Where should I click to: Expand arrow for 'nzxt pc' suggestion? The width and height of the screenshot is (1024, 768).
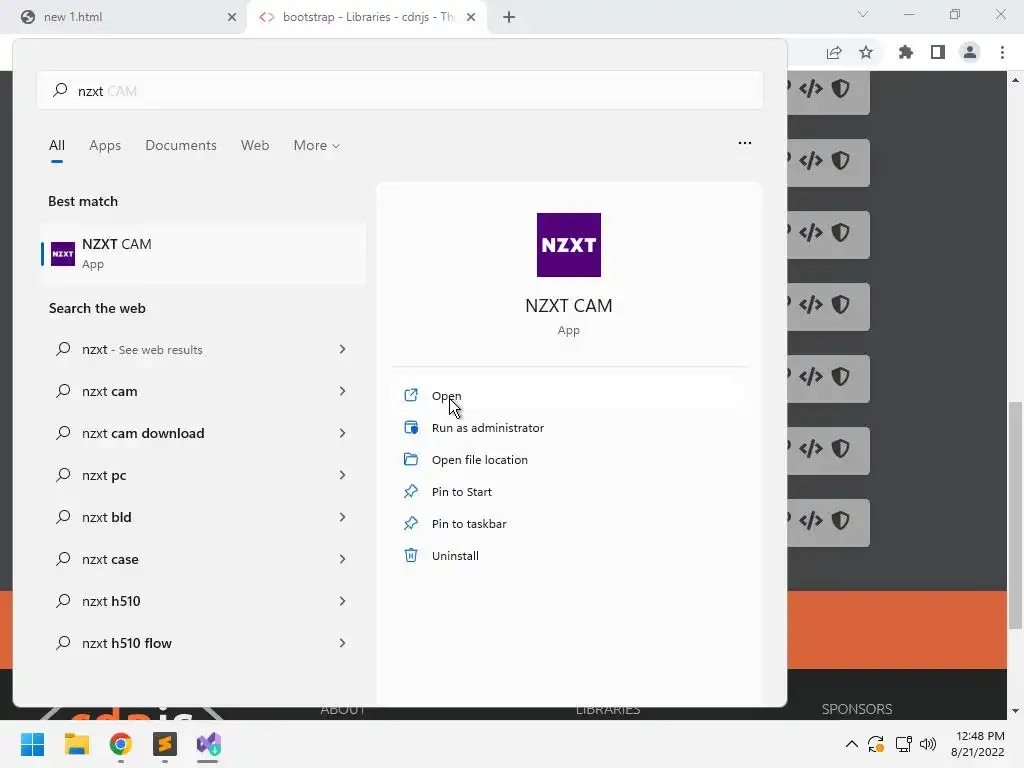[342, 475]
